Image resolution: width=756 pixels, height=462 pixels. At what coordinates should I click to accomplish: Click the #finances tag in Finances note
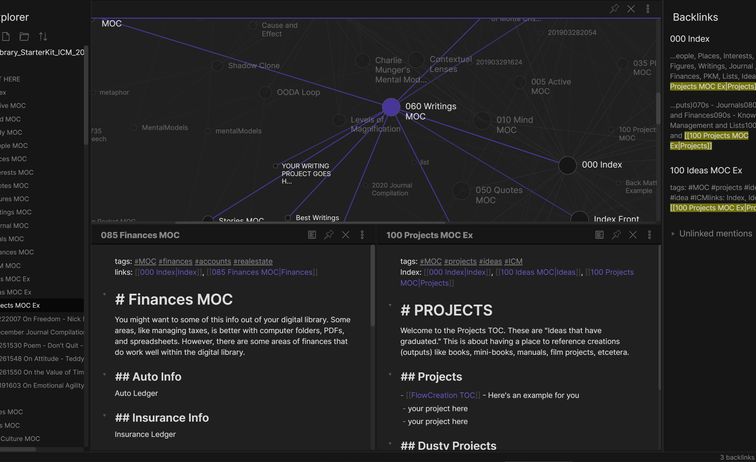pyautogui.click(x=175, y=262)
